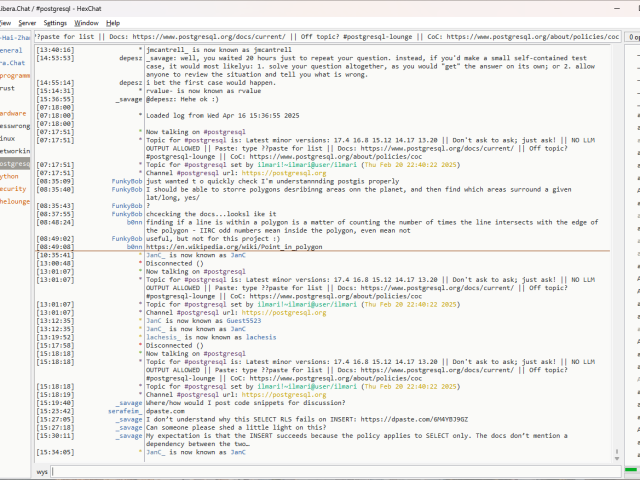Open the Server menu
Viewport: 640px width, 480px height.
27,22
